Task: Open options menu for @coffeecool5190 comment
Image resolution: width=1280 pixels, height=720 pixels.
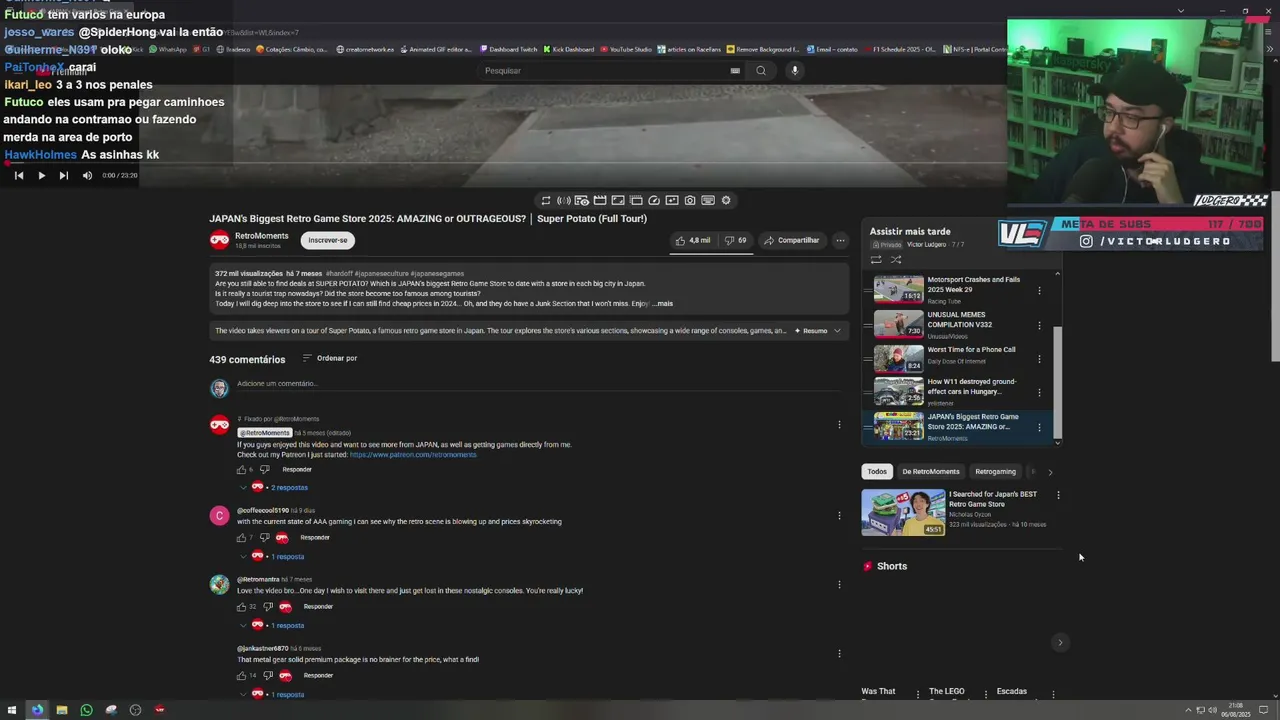Action: (x=839, y=516)
